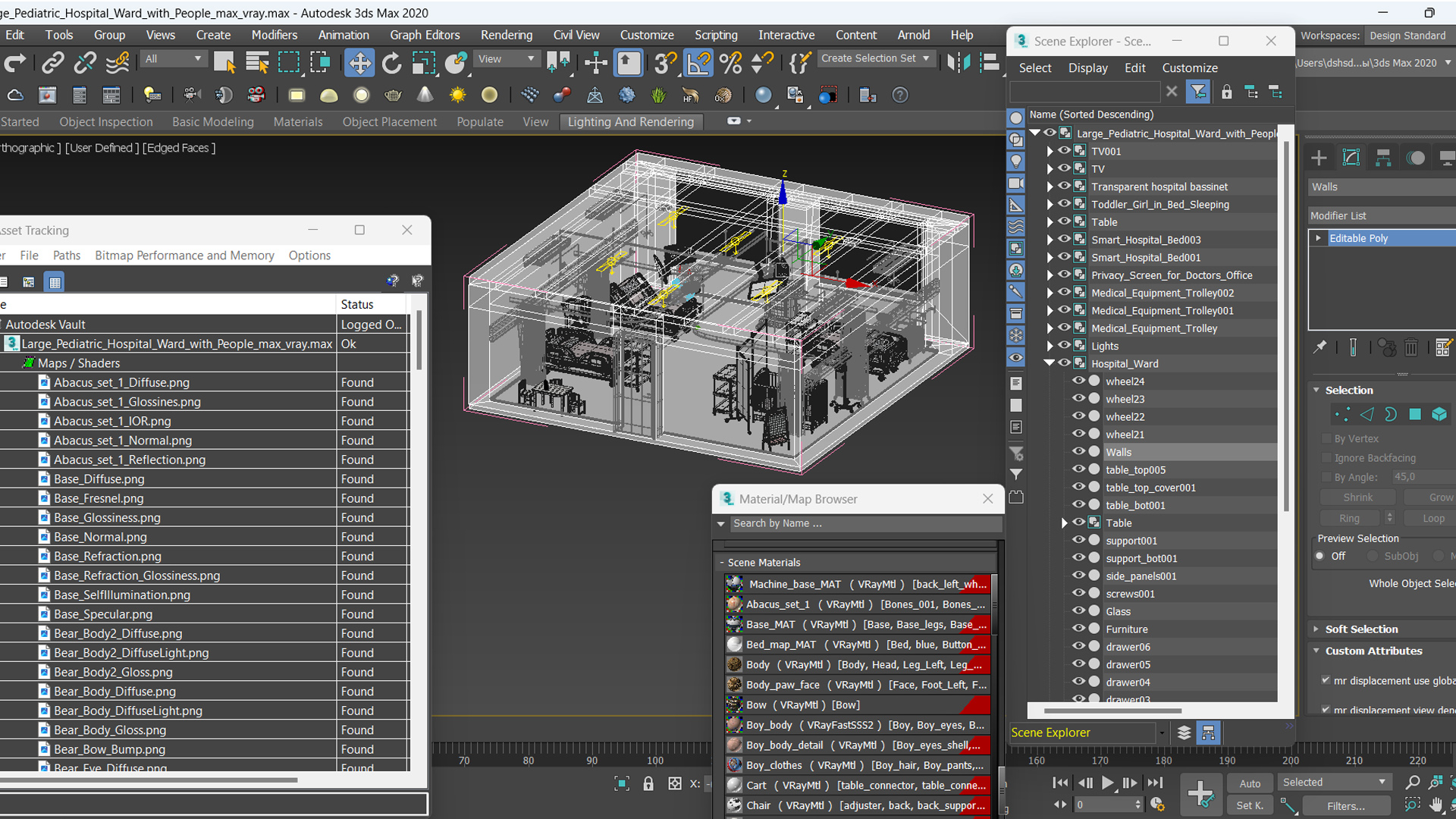The width and height of the screenshot is (1456, 819).
Task: Toggle visibility of Furniture object
Action: click(1078, 629)
